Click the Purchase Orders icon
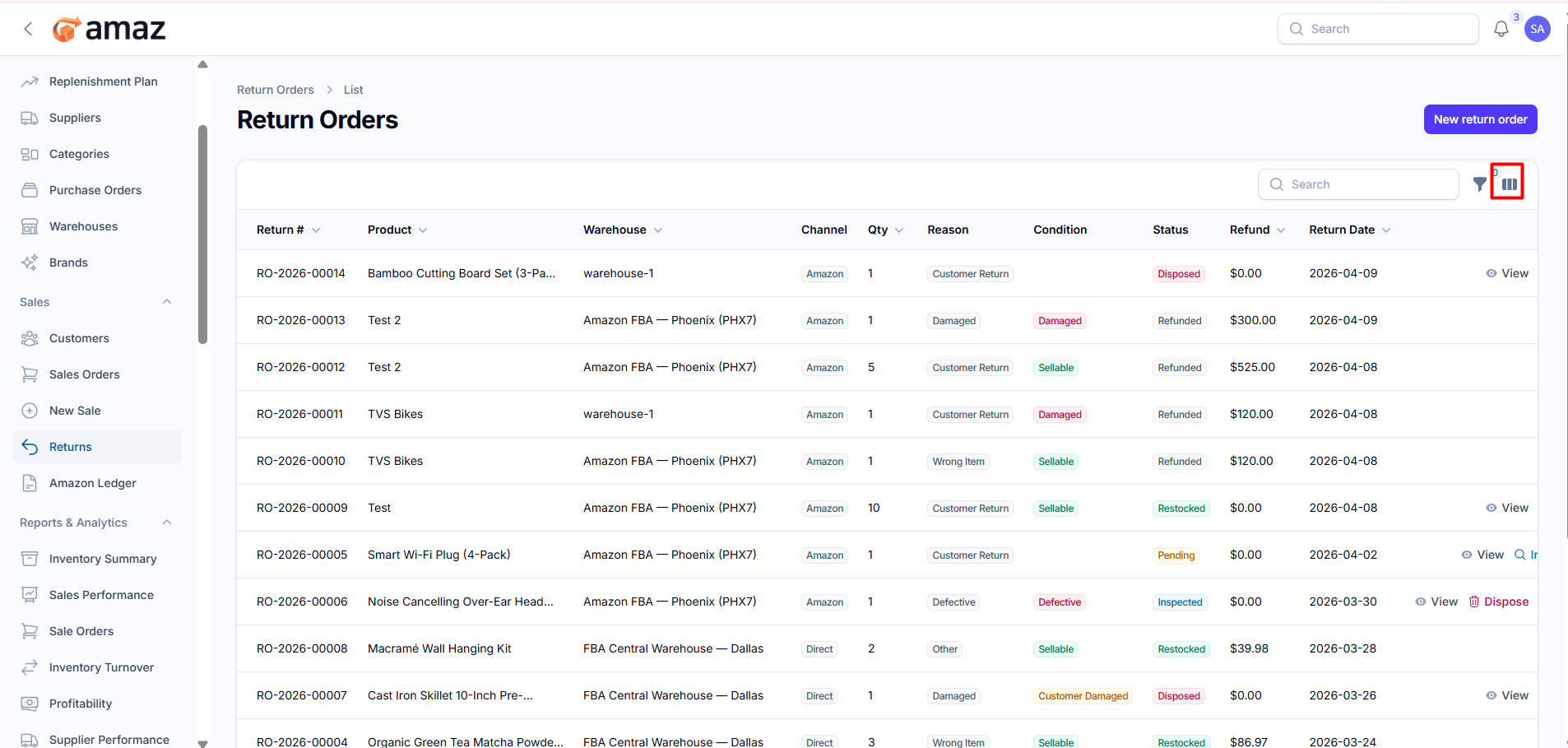 (x=30, y=190)
